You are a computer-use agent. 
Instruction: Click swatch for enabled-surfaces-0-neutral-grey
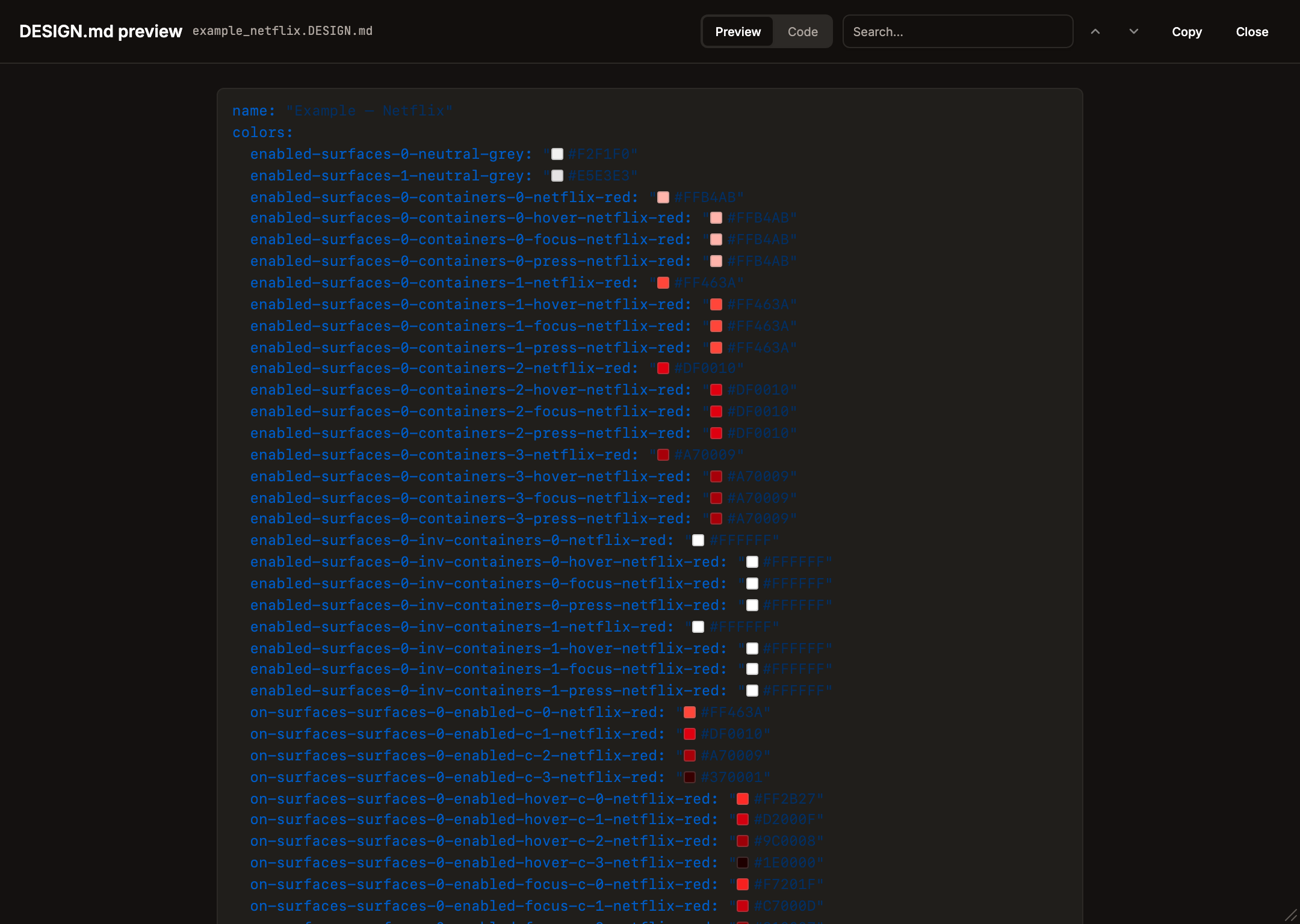[x=557, y=155]
